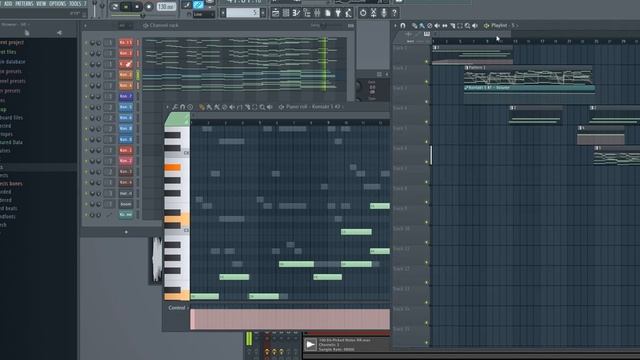
Task: Open the piano roll magnet snap icon
Action: click(182, 107)
